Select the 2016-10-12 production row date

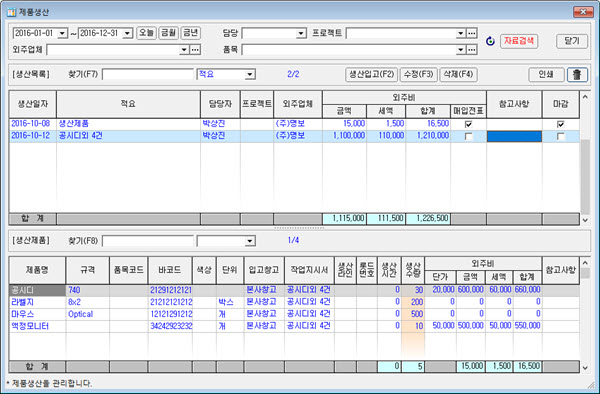pyautogui.click(x=31, y=136)
